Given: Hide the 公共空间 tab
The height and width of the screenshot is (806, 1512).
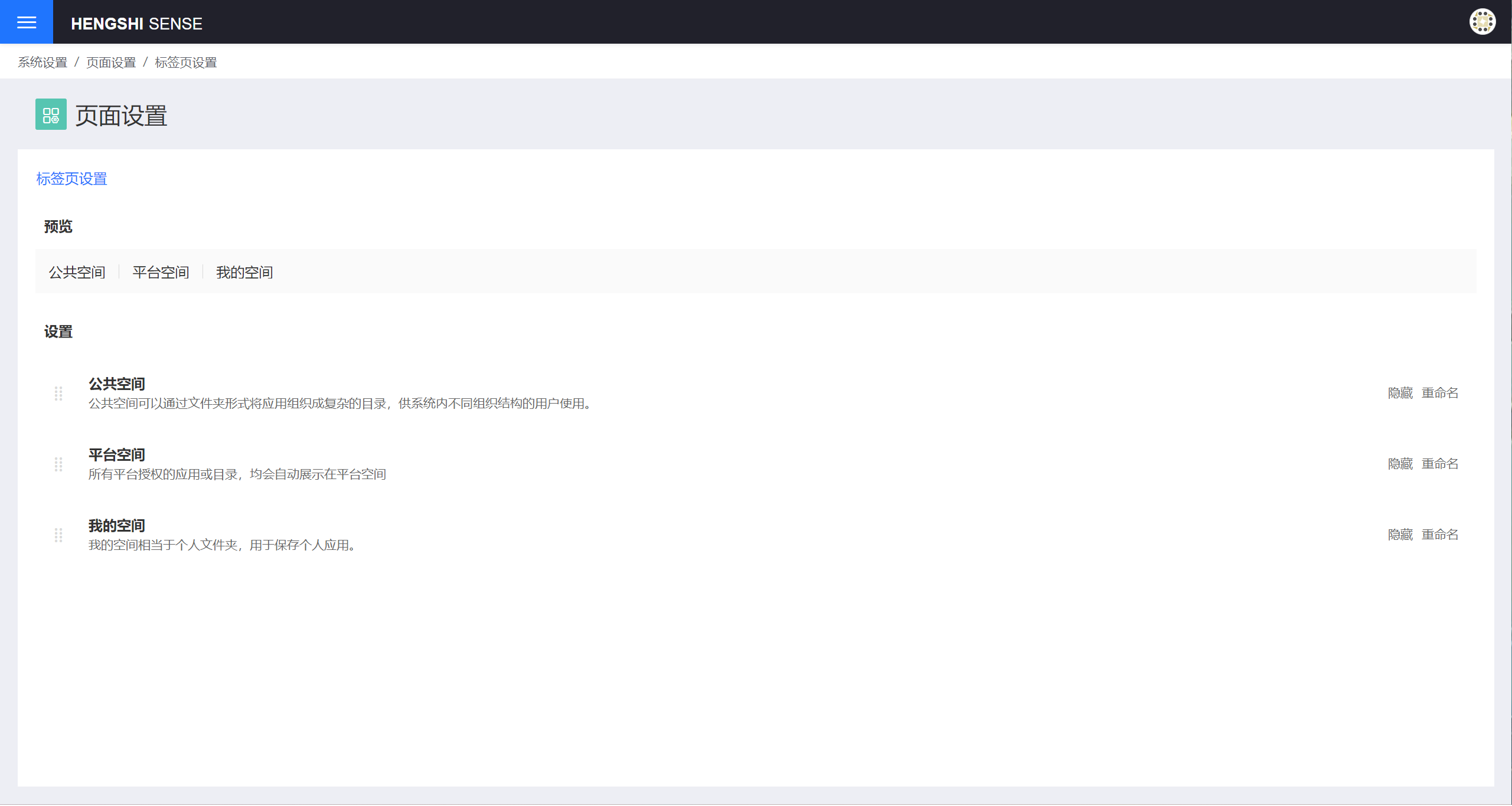Looking at the screenshot, I should [x=1400, y=393].
